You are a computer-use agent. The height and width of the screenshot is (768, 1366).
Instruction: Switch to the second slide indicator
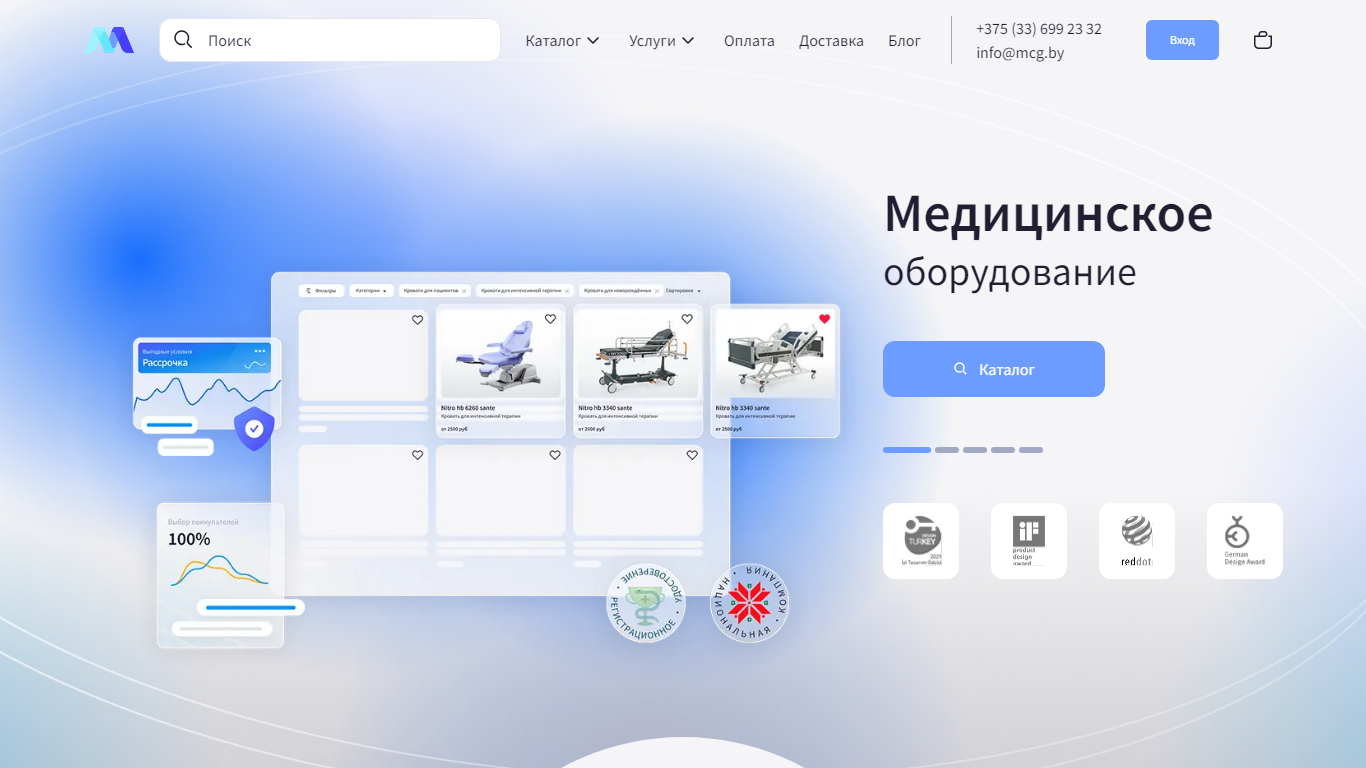click(x=947, y=450)
